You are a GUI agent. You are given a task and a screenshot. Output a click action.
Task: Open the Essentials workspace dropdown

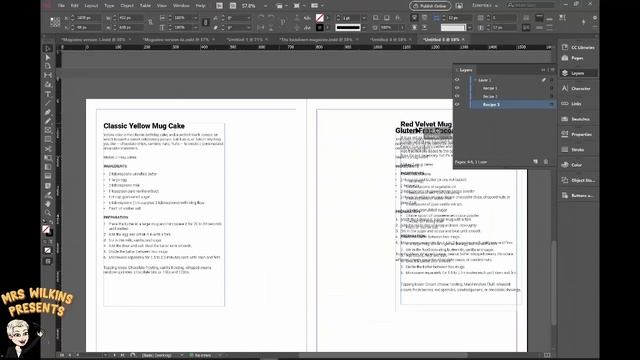(485, 5)
